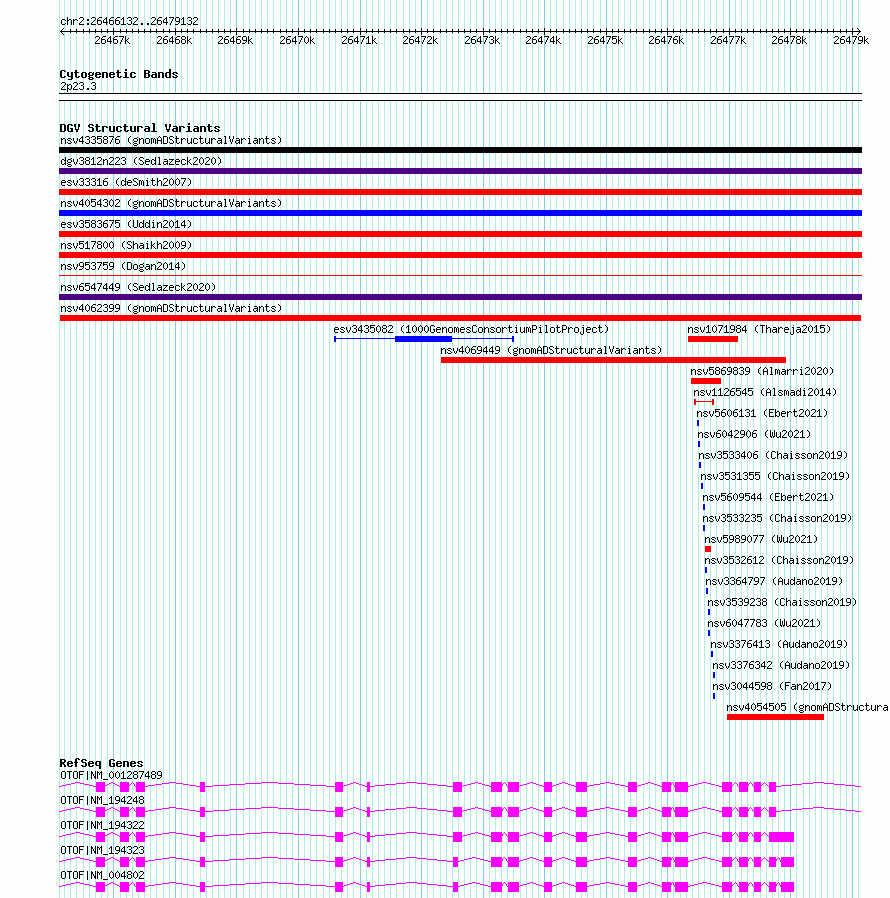Click the 26473k ruler position
This screenshot has width=890, height=898.
point(482,40)
